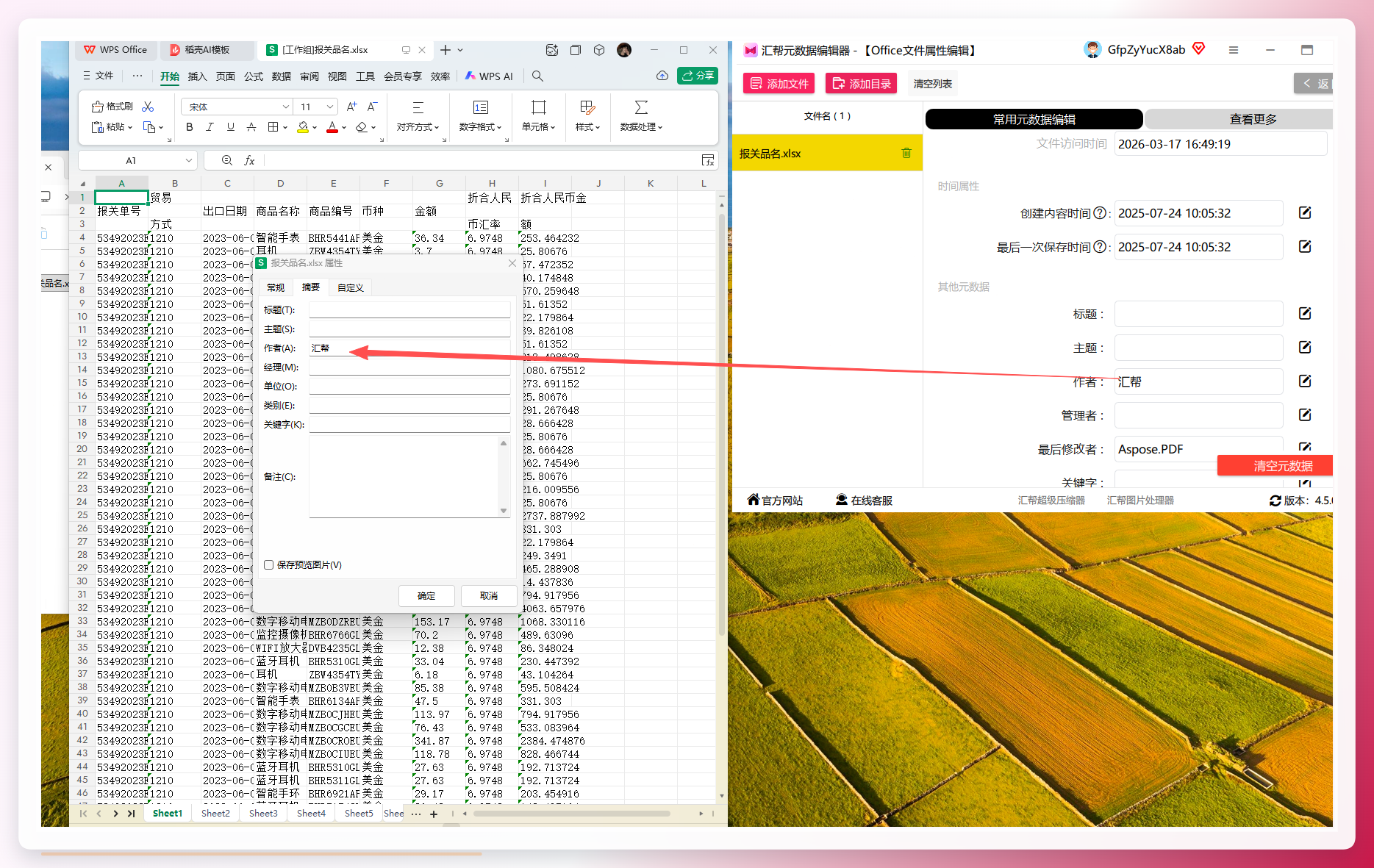This screenshot has height=868, width=1374.
Task: Delete 报关品名.xlsx with the trash icon
Action: point(906,153)
